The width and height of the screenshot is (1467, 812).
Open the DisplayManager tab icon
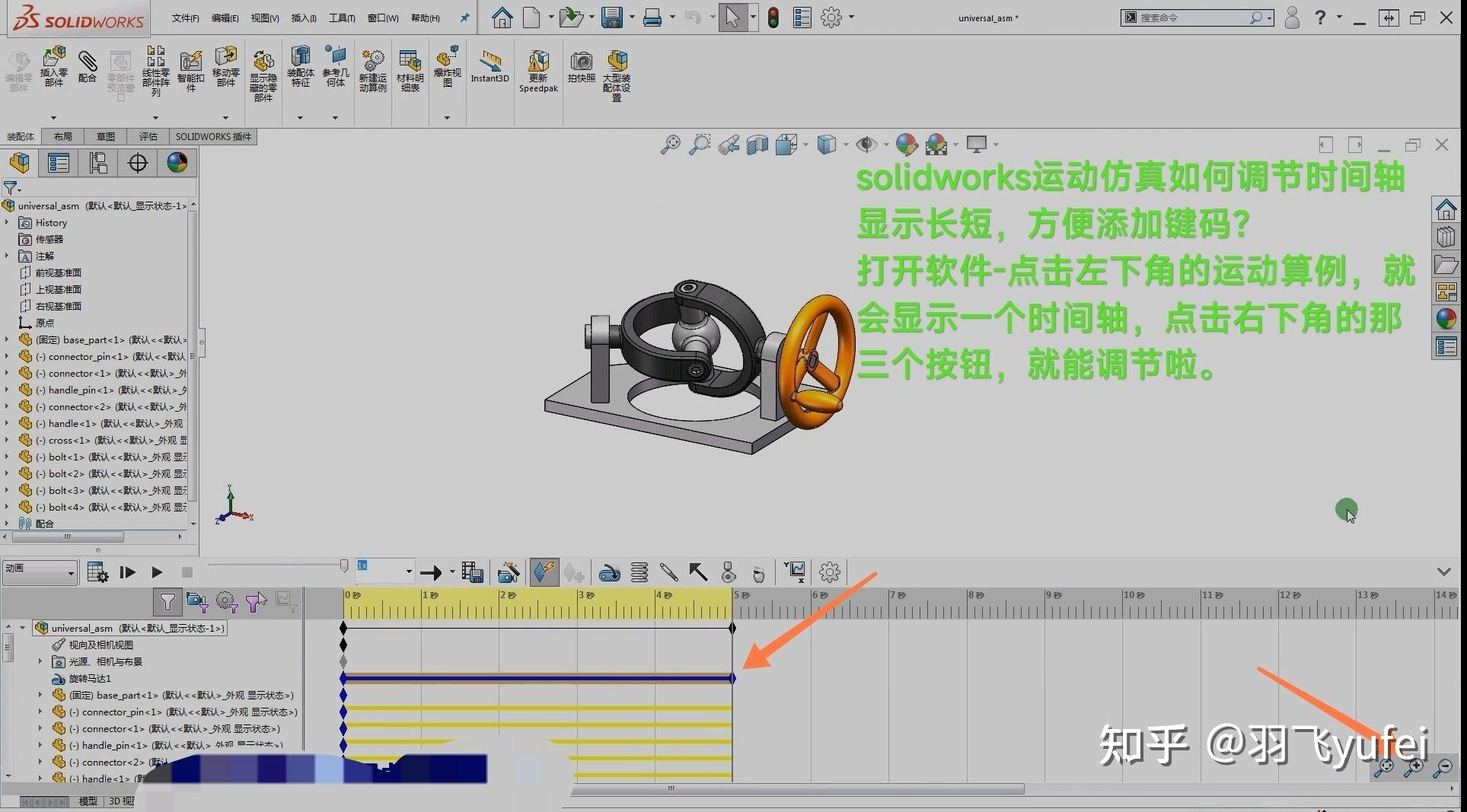[177, 163]
